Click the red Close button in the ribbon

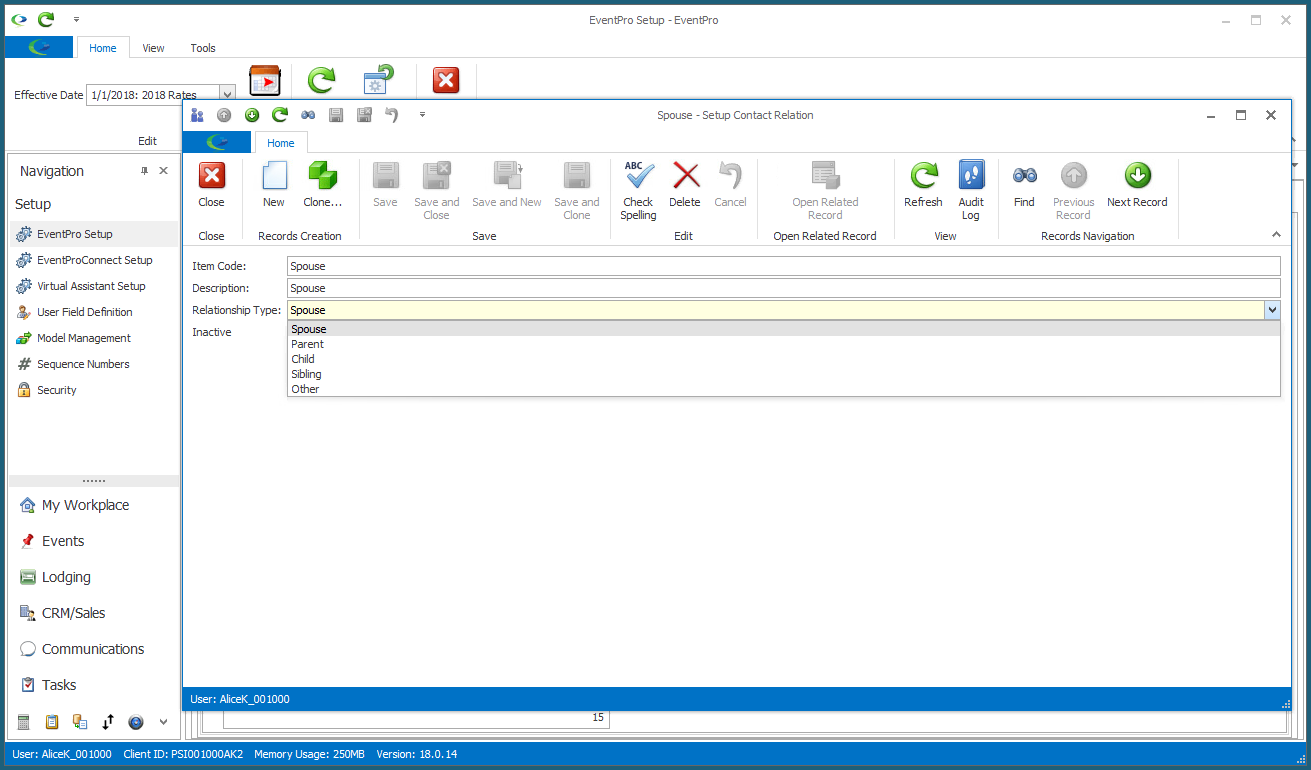coord(211,185)
